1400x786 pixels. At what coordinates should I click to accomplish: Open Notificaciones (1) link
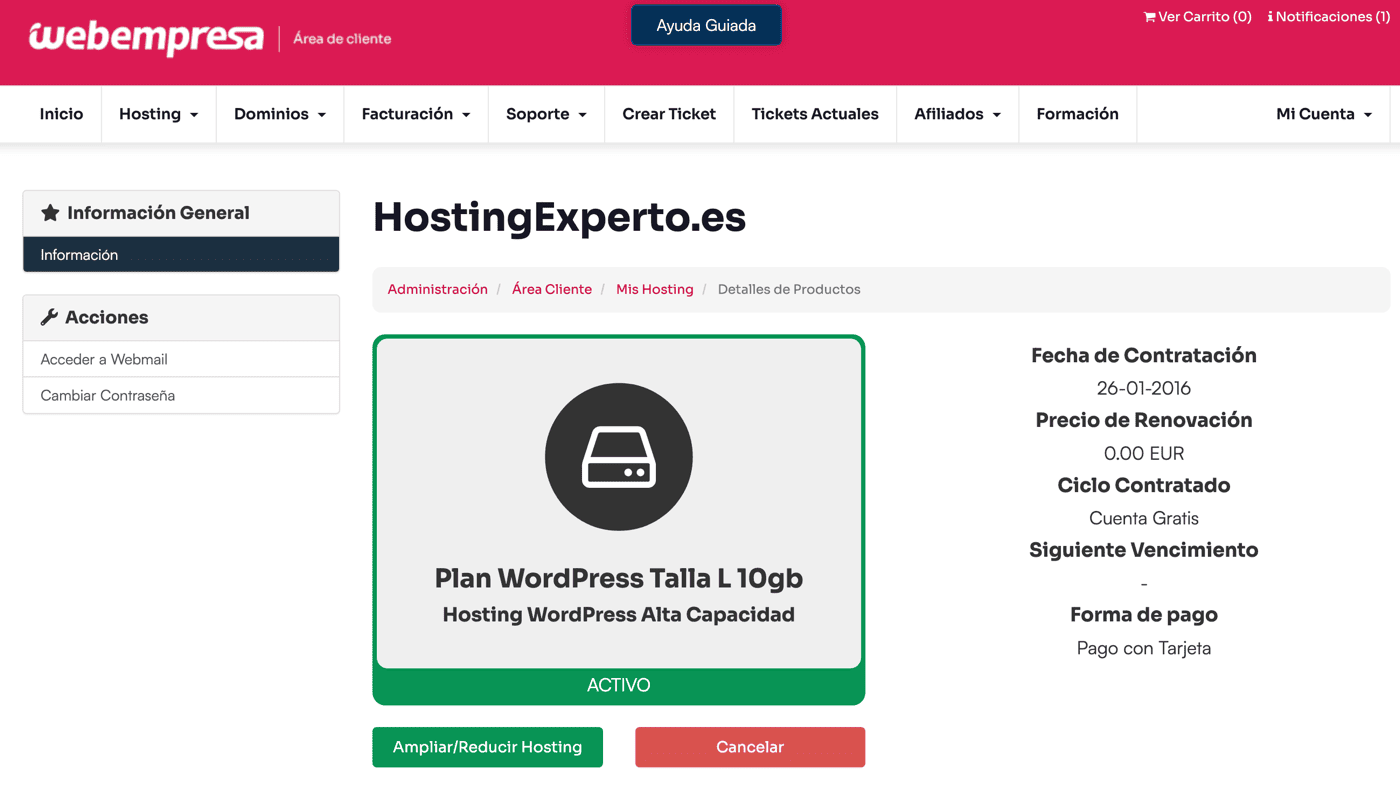[1328, 17]
